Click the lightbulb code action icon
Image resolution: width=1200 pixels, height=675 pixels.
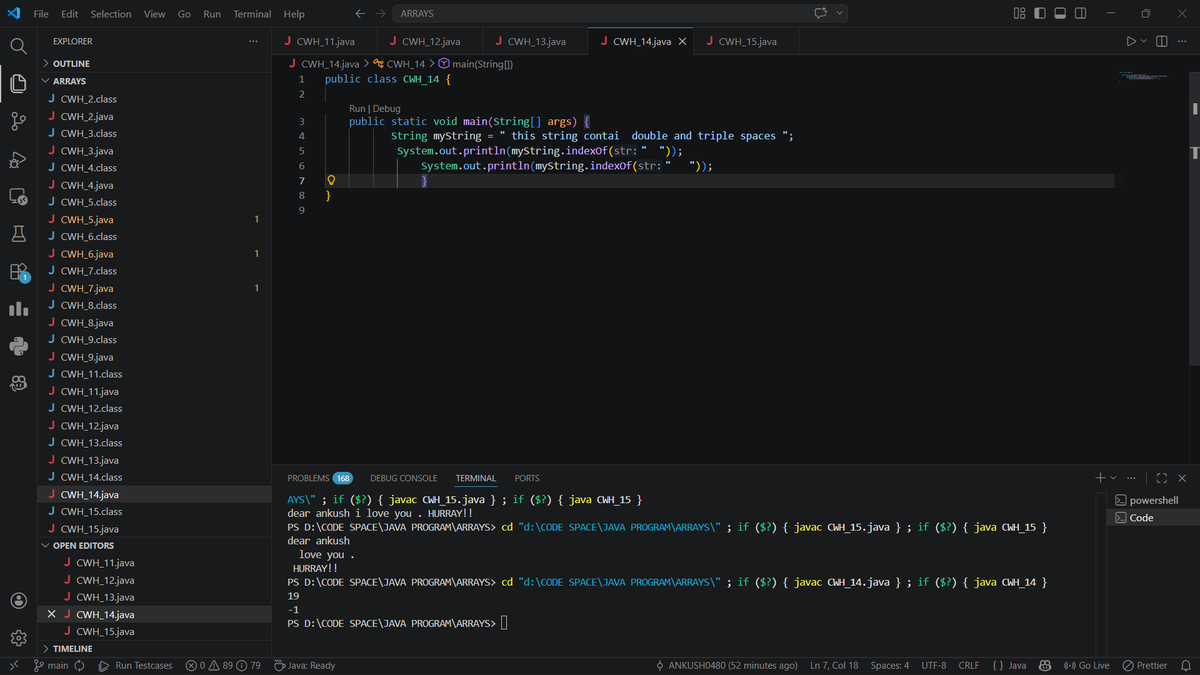(x=331, y=181)
